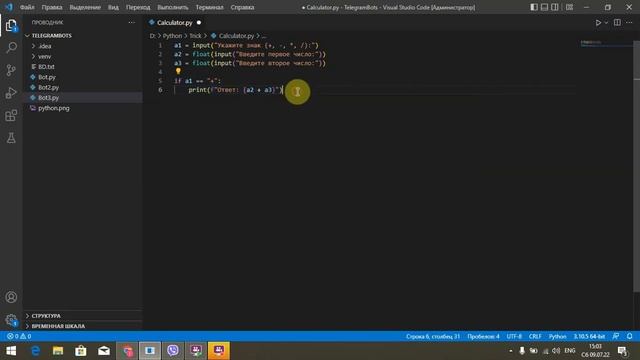The image size is (640, 360).
Task: Toggle the secondary side bar layout
Action: pos(555,7)
